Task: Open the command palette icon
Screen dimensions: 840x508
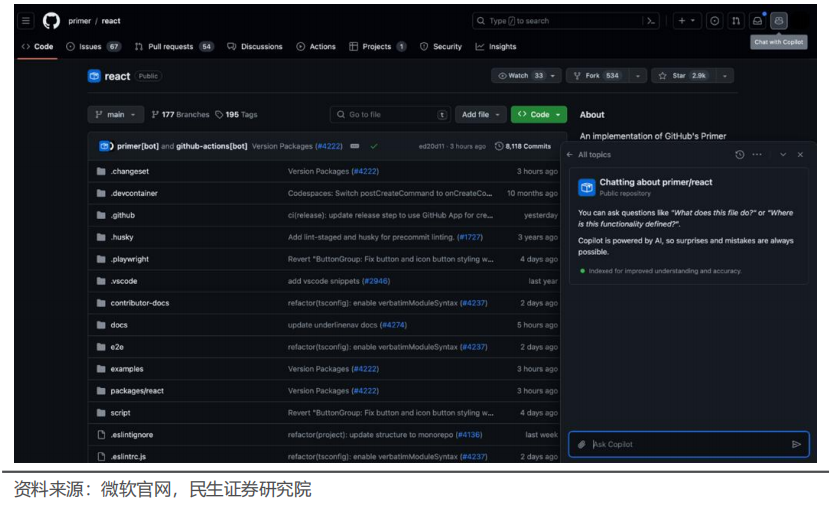Action: [x=651, y=21]
